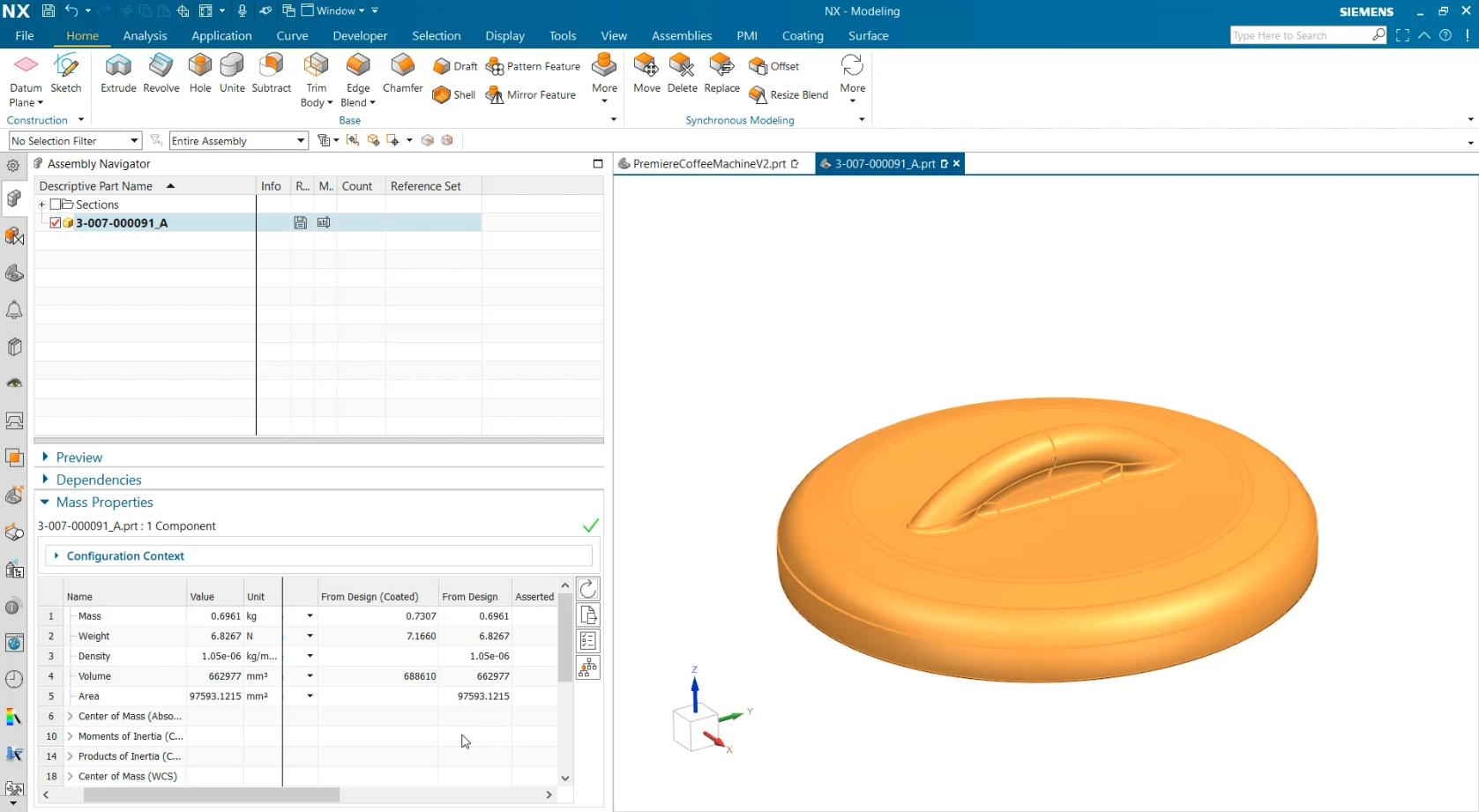Viewport: 1479px width, 812px height.
Task: Select the Resize Blend tool
Action: (x=788, y=95)
